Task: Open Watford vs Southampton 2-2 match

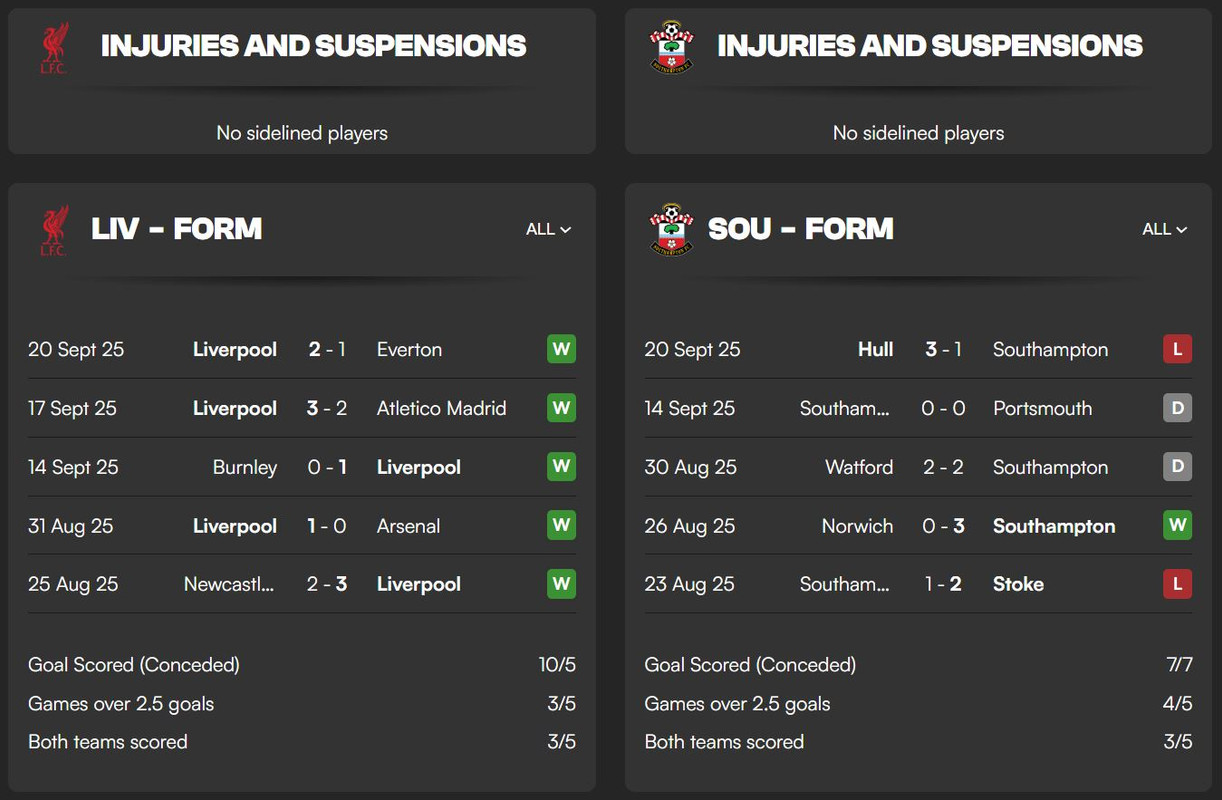Action: coord(918,467)
